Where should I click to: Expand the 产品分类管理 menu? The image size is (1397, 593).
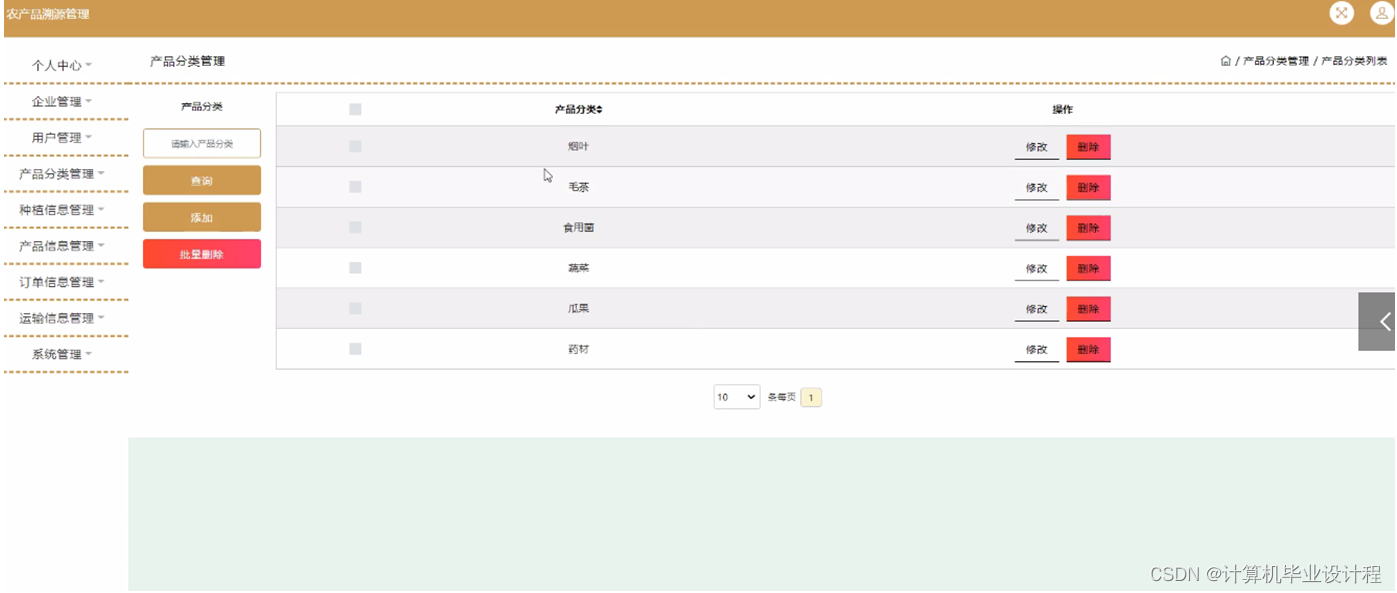(x=62, y=174)
